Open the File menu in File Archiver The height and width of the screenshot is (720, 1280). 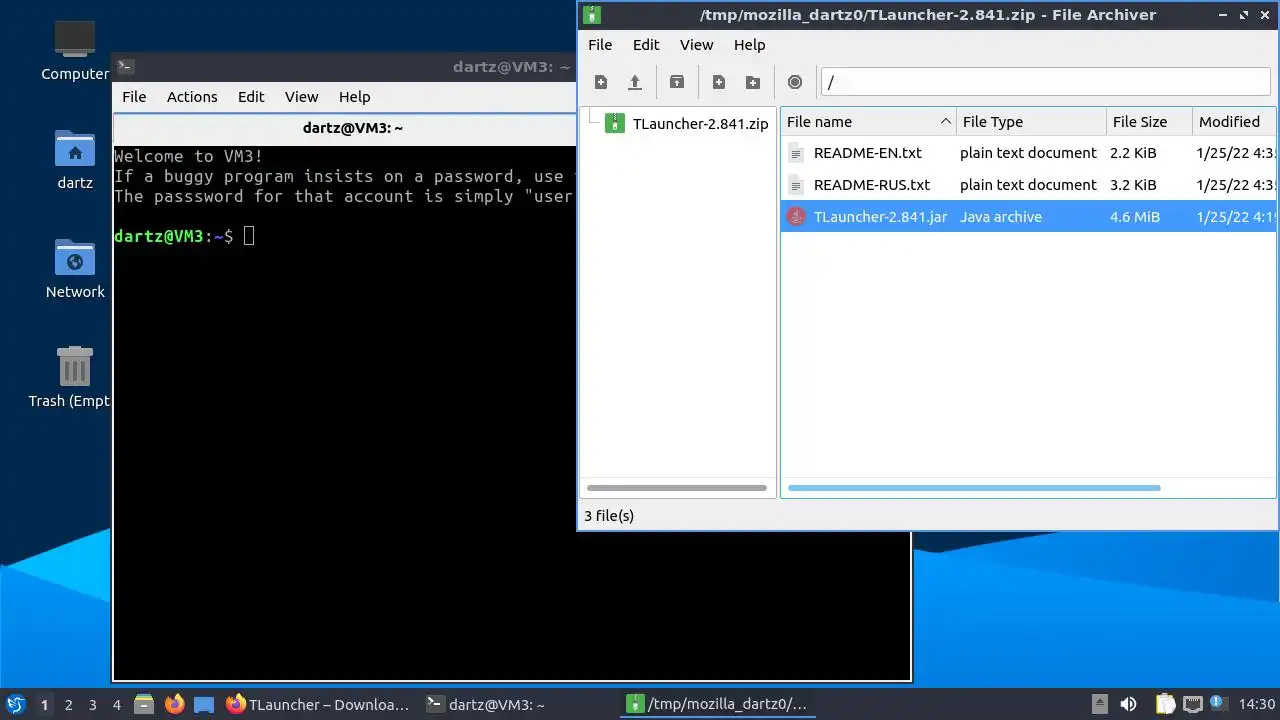[600, 45]
